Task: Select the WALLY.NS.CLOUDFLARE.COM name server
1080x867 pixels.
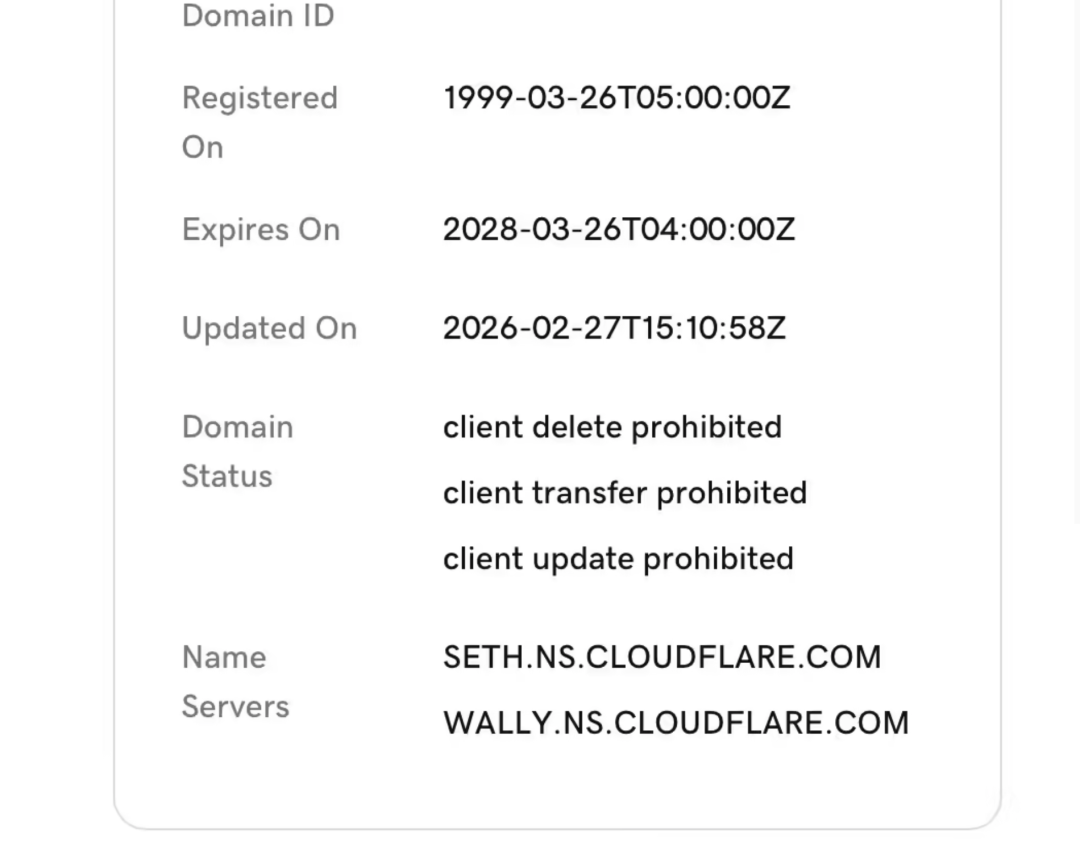Action: point(676,723)
